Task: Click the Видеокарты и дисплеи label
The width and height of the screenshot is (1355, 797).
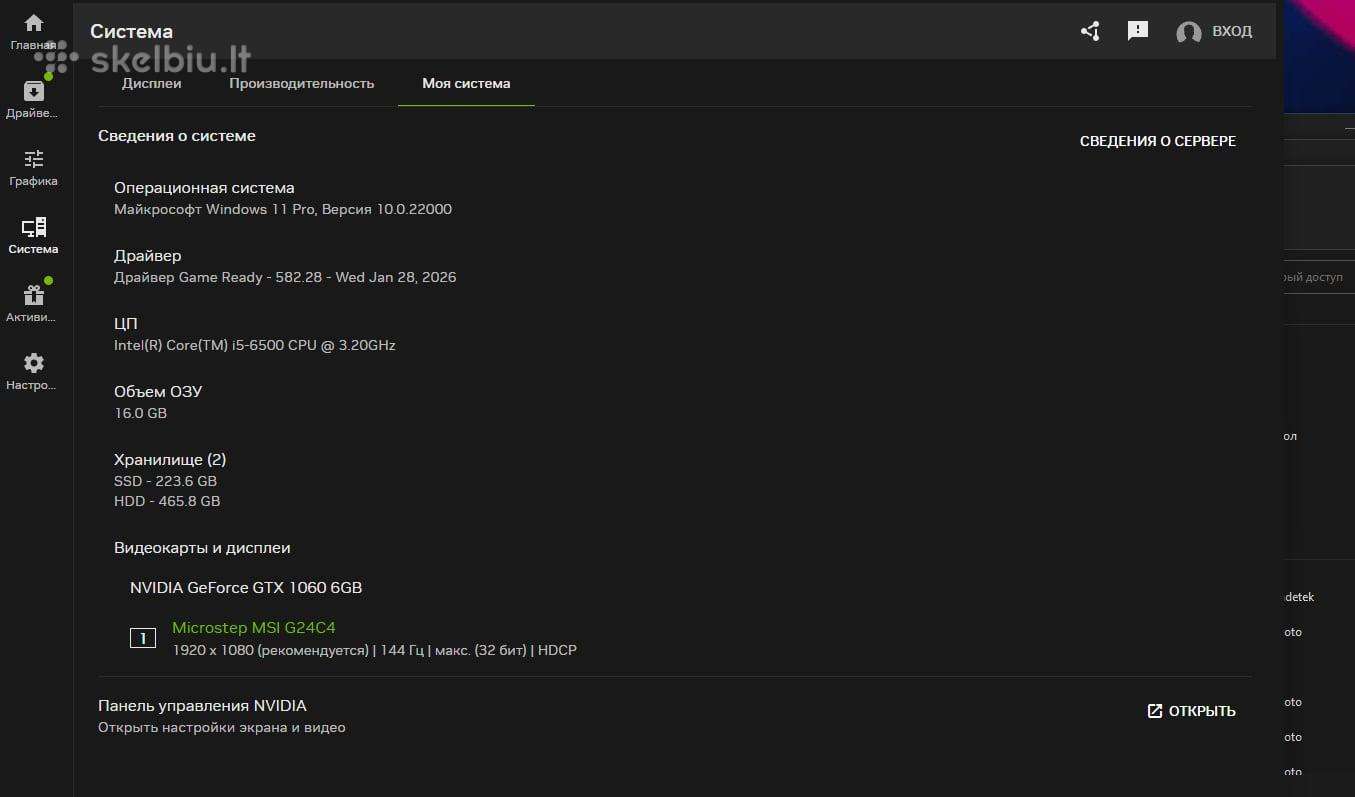Action: tap(202, 548)
